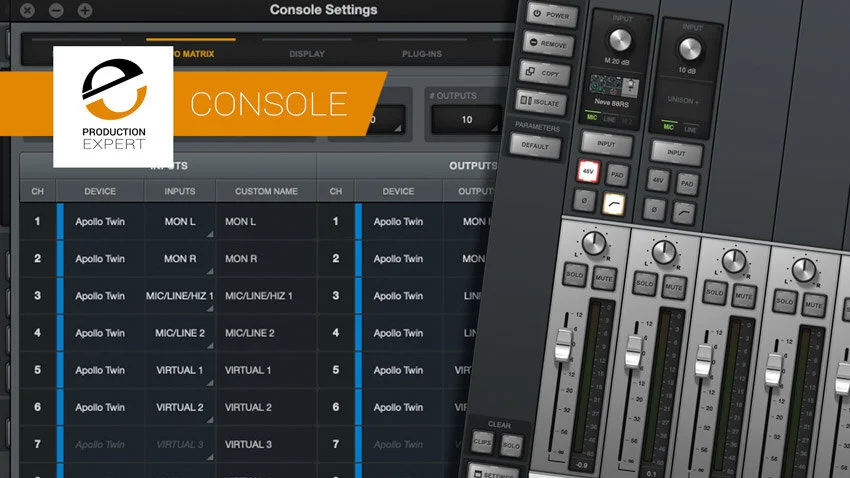
Task: Click the fourth channel fader handle
Action: pyautogui.click(x=774, y=370)
